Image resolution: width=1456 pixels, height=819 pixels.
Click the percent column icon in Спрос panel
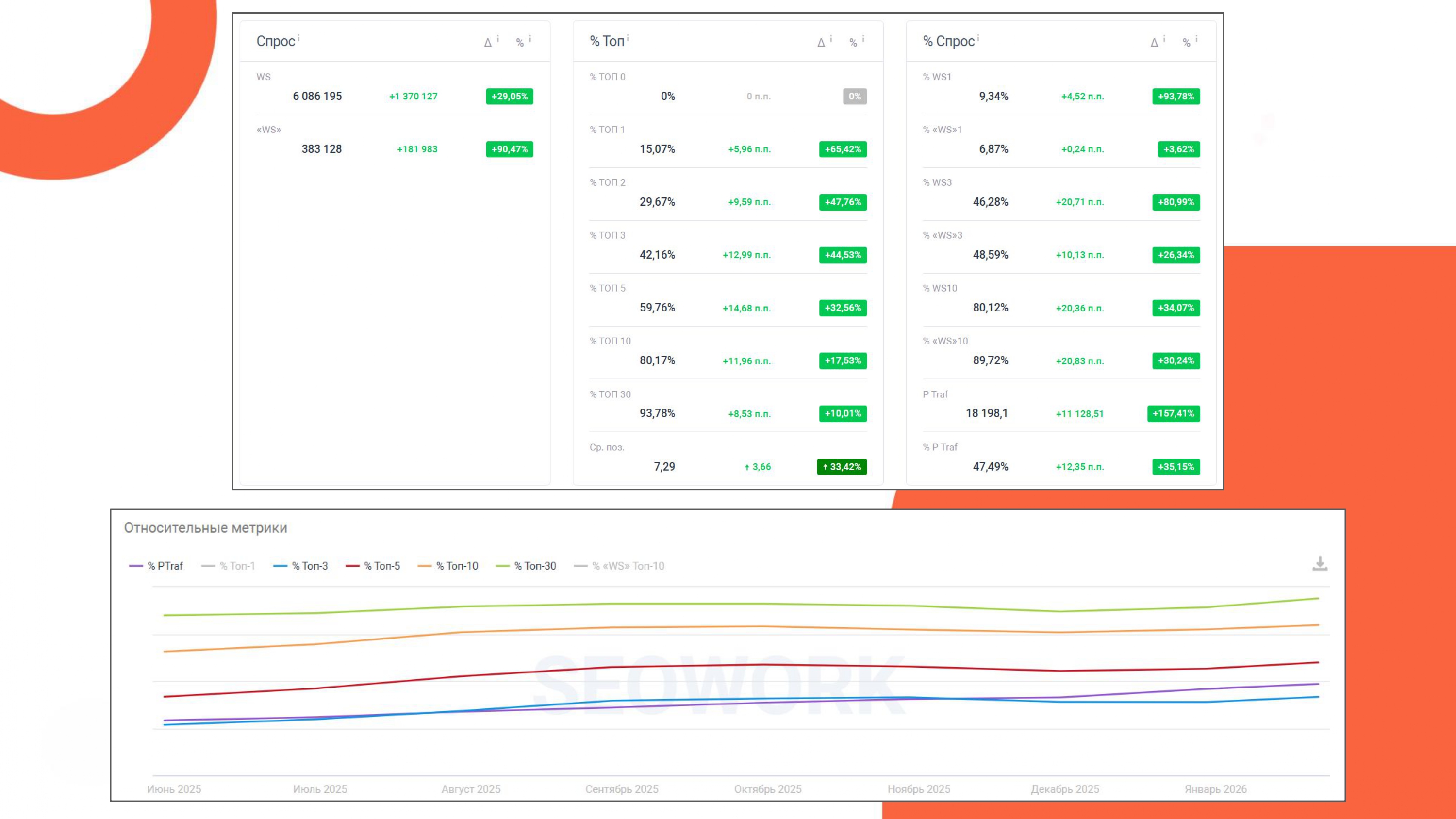pos(519,42)
